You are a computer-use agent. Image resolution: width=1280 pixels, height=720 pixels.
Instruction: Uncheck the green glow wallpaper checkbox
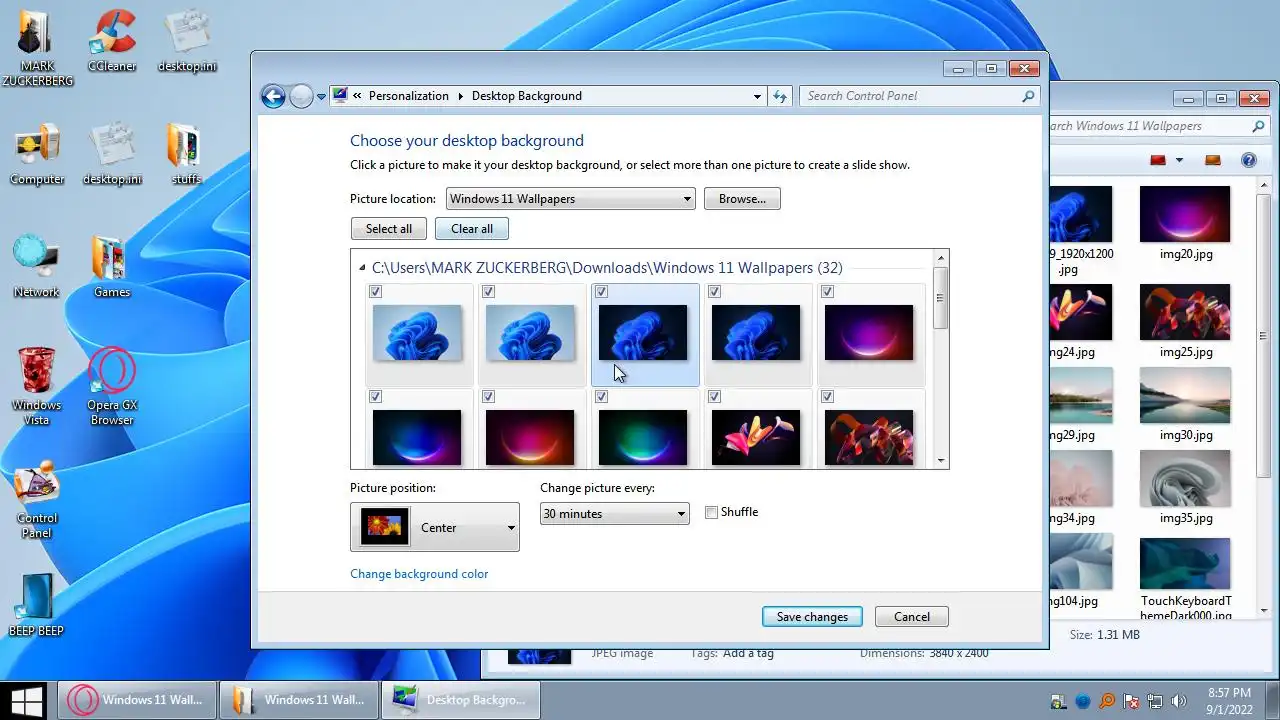tap(601, 397)
